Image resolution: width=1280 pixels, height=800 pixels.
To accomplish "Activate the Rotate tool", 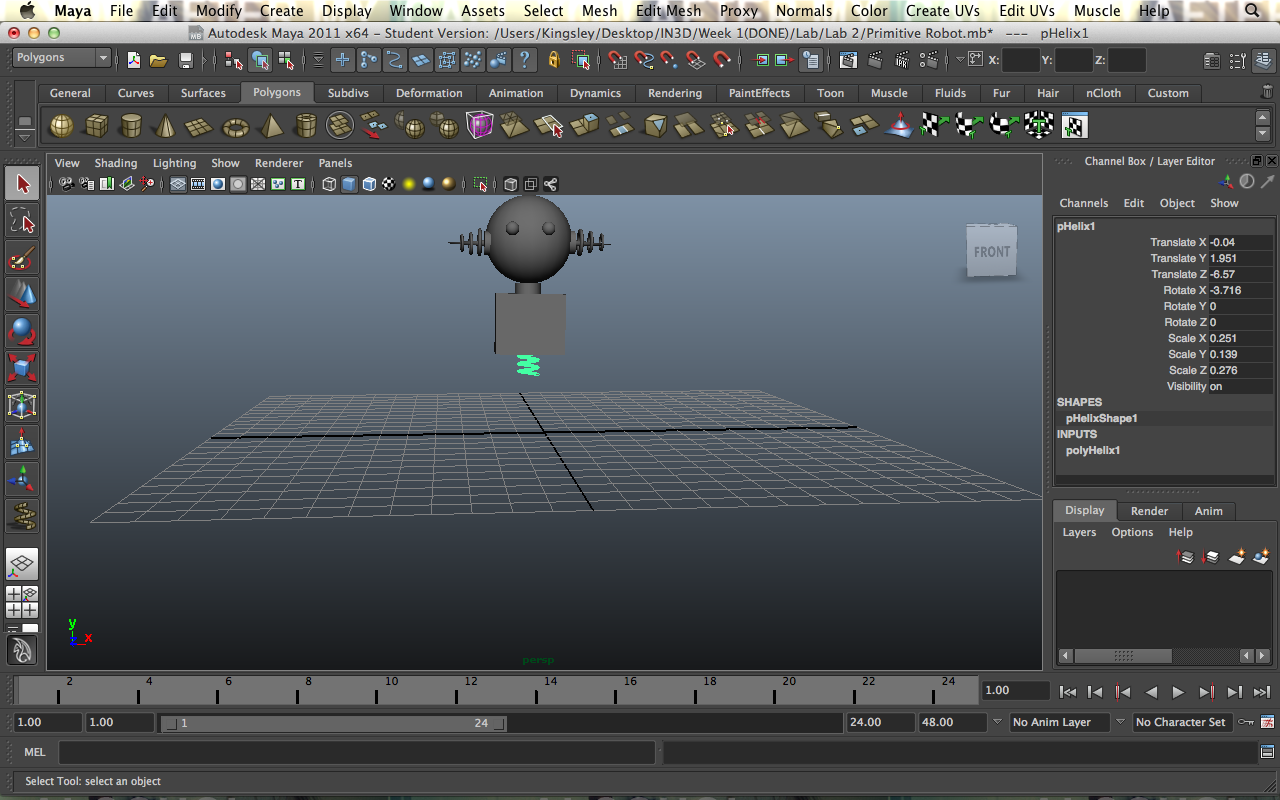I will [x=23, y=331].
